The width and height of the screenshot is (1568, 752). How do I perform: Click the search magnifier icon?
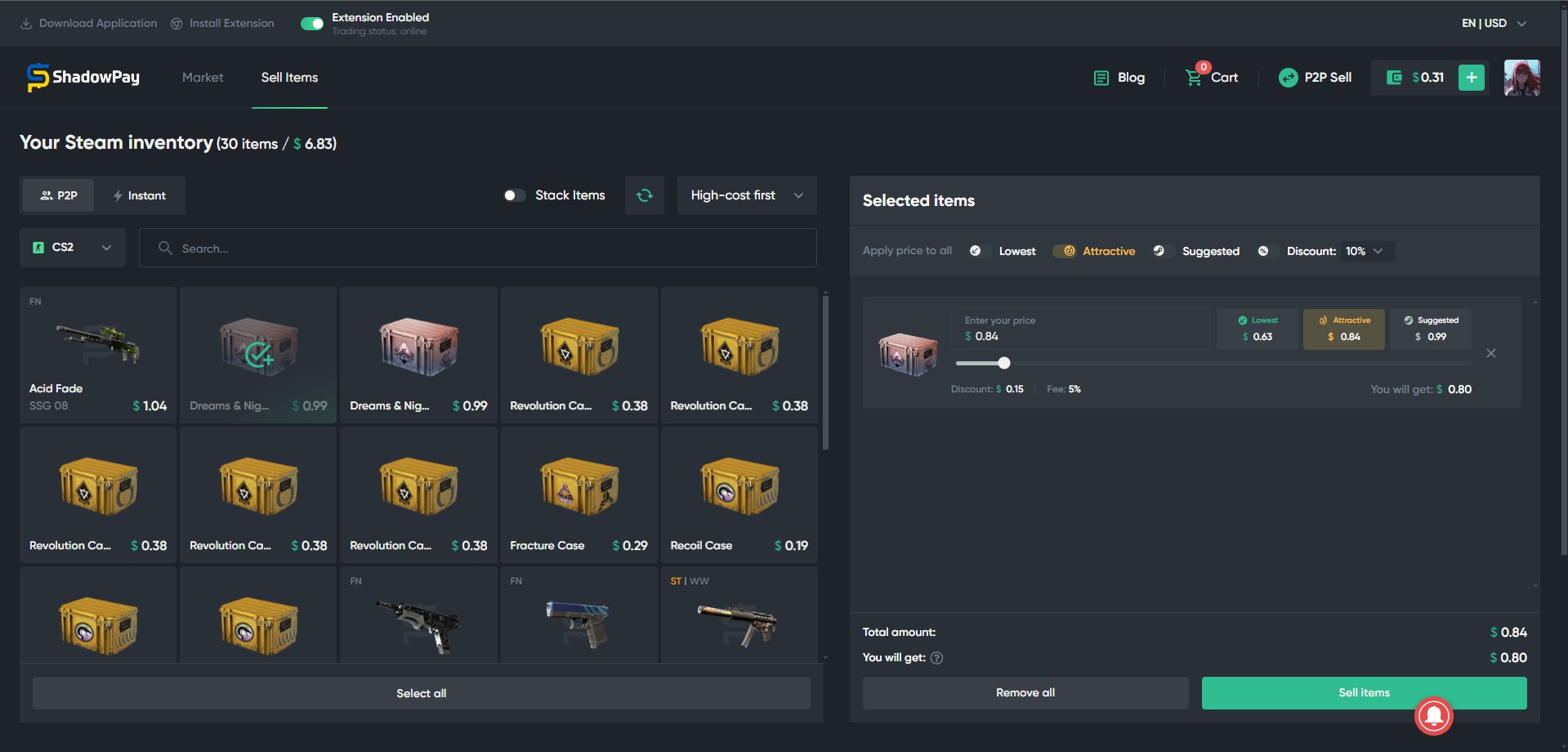click(165, 248)
